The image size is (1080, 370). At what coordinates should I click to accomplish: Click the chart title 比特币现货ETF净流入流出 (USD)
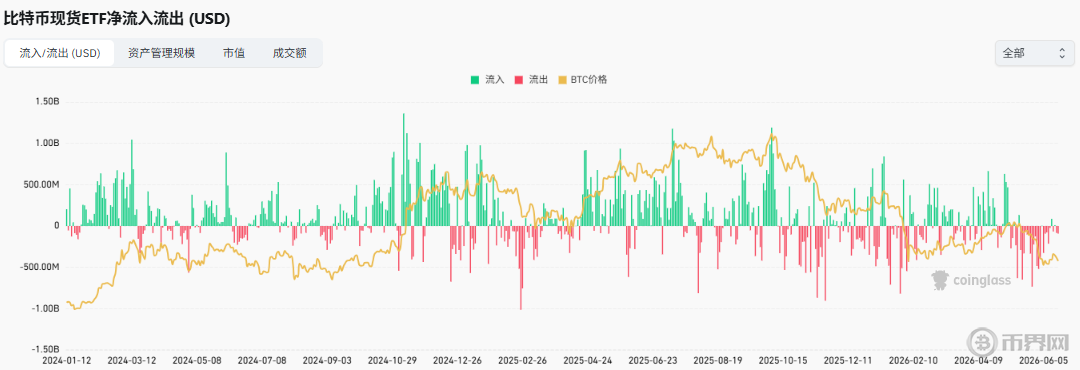click(117, 19)
